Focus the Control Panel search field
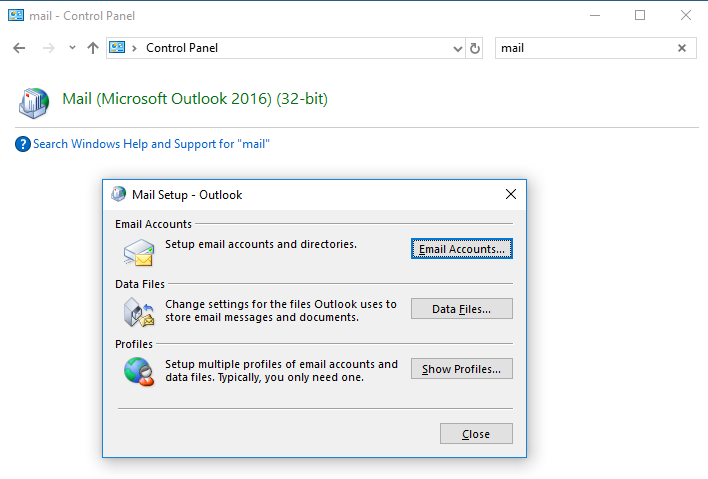 pyautogui.click(x=585, y=48)
